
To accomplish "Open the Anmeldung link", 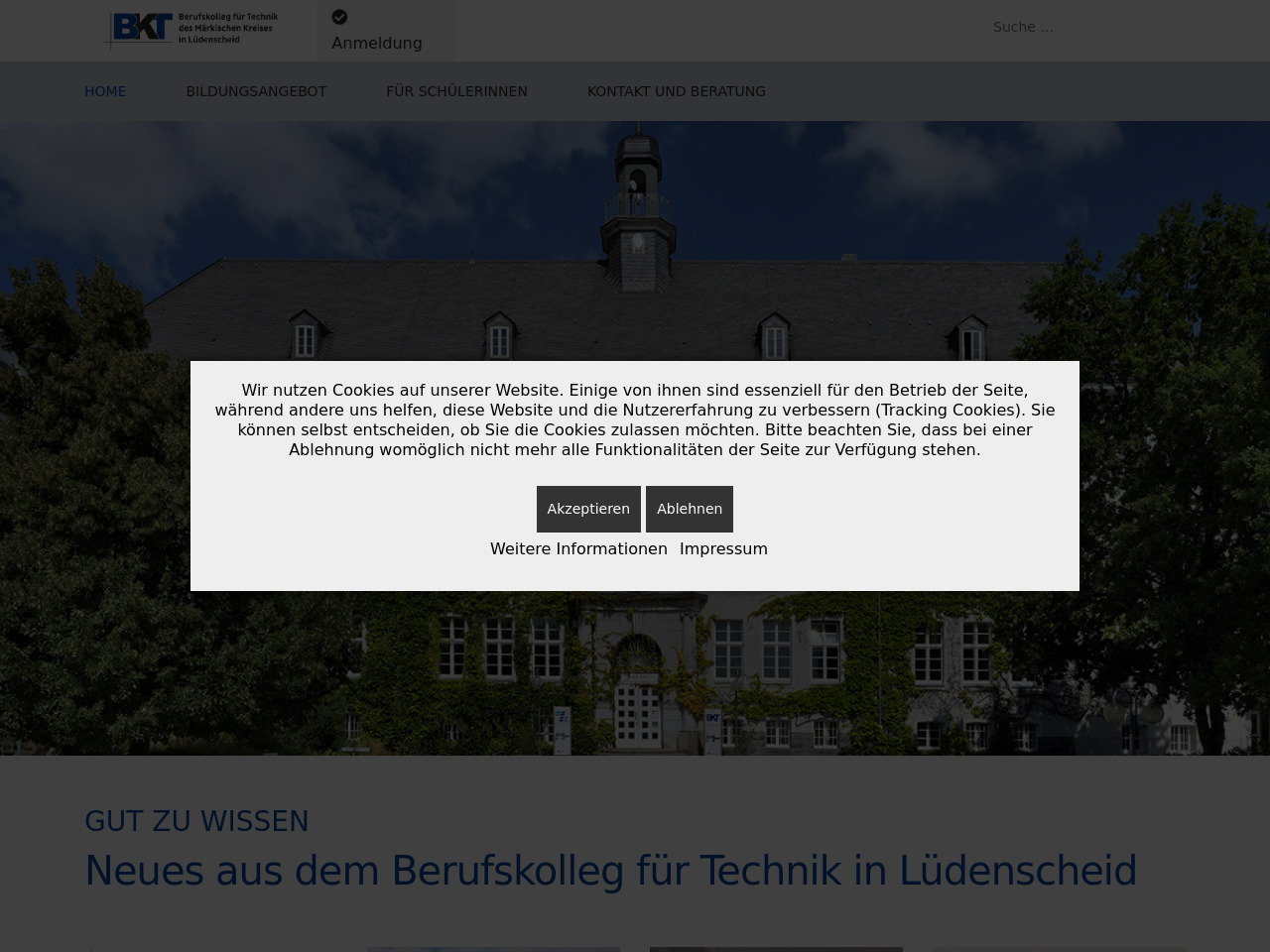I will pos(377,43).
